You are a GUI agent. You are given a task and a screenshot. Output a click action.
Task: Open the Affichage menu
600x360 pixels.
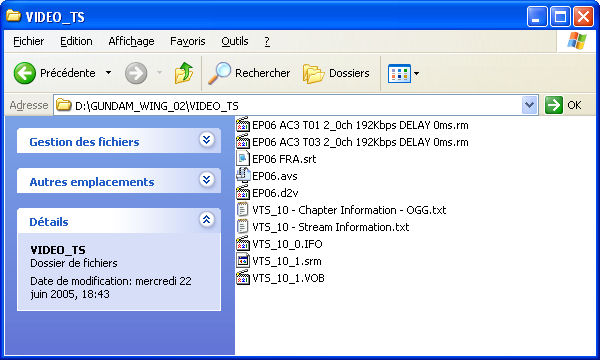pos(131,41)
